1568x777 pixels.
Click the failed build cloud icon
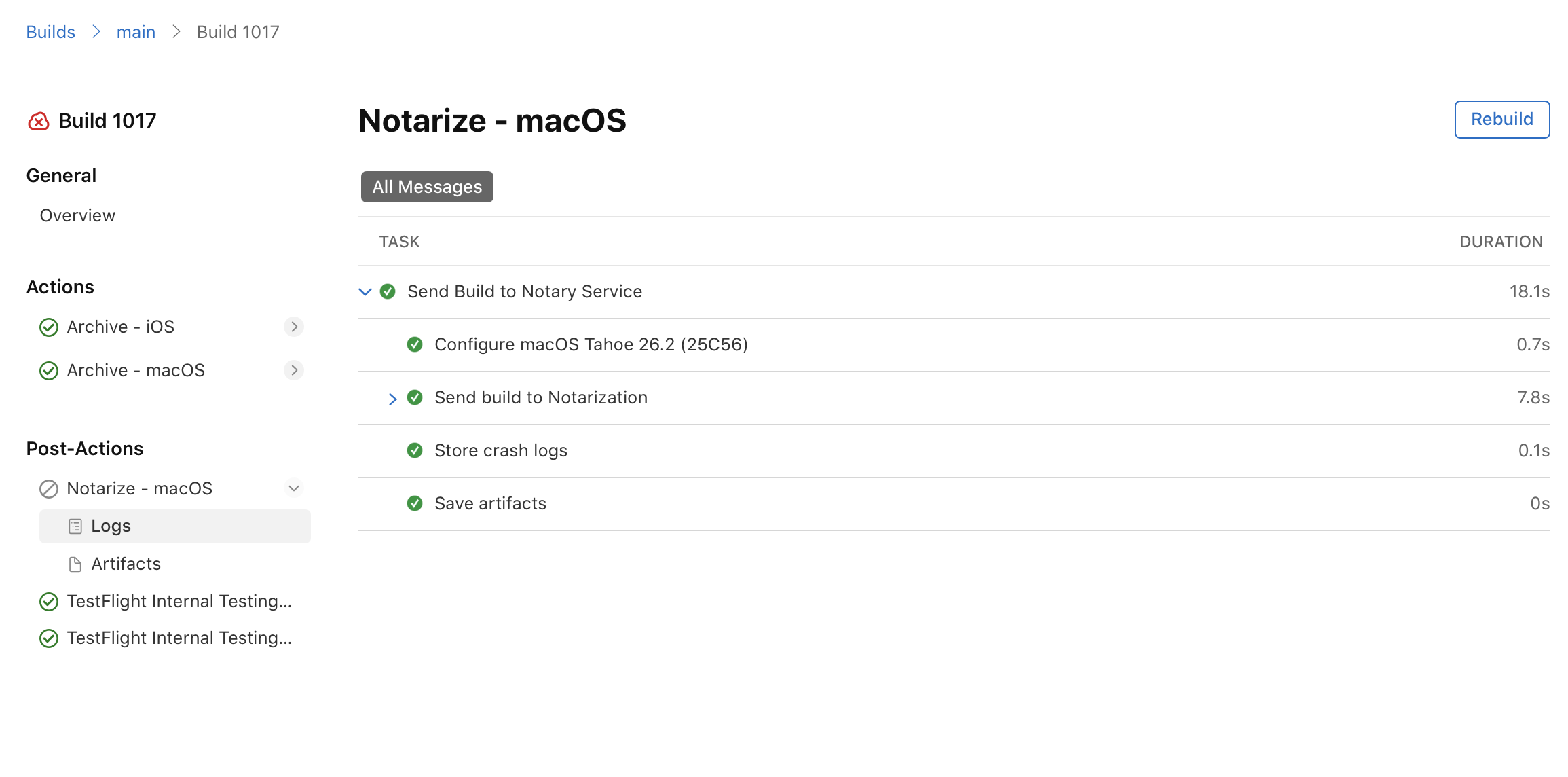coord(39,121)
